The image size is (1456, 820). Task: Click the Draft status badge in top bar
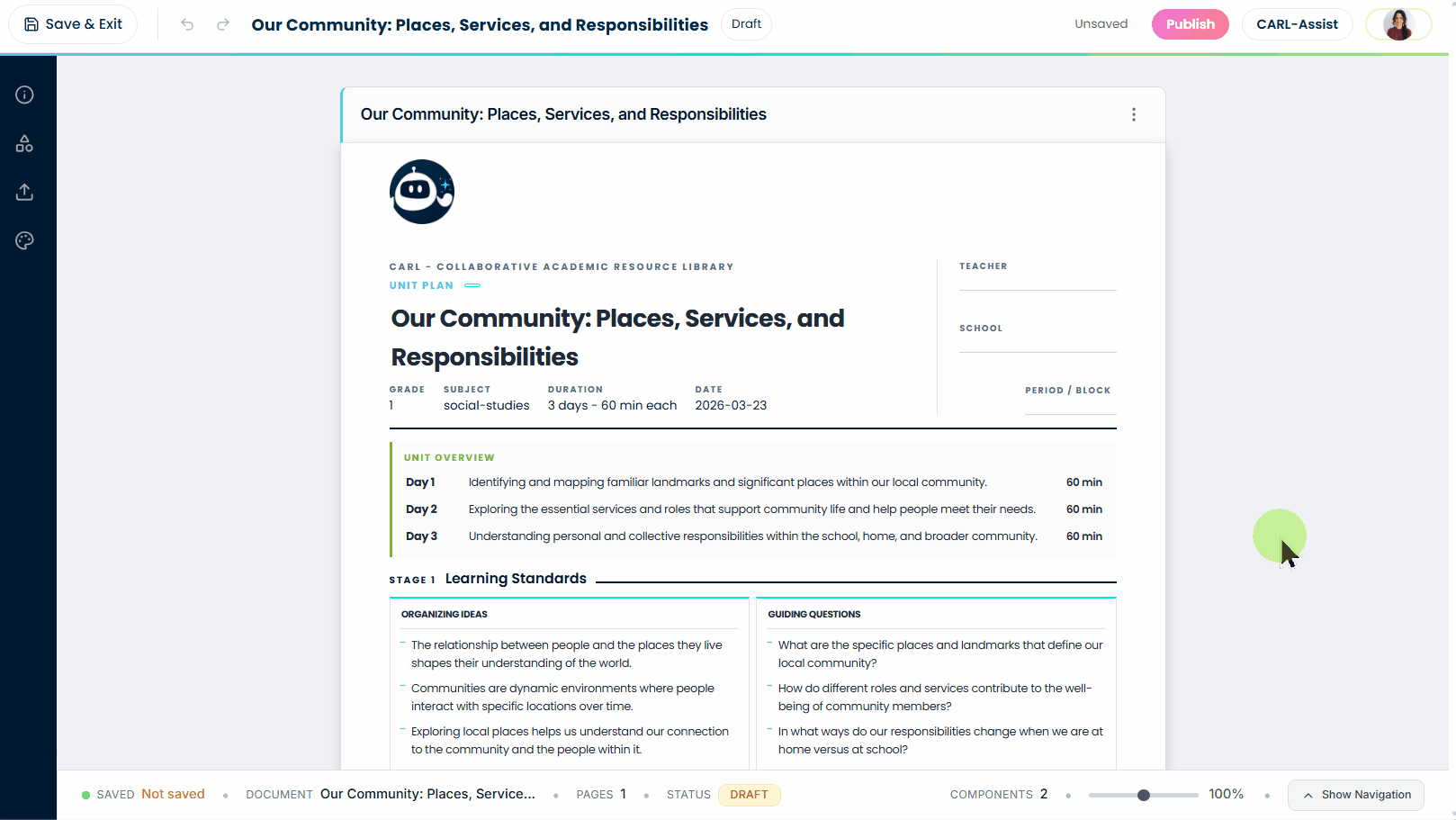tap(746, 24)
